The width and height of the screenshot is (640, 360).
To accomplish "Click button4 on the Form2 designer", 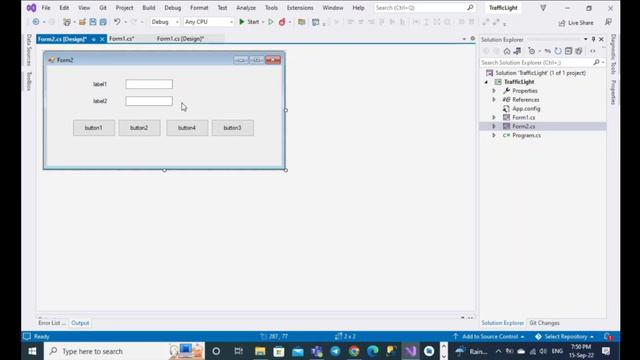I will (x=187, y=128).
